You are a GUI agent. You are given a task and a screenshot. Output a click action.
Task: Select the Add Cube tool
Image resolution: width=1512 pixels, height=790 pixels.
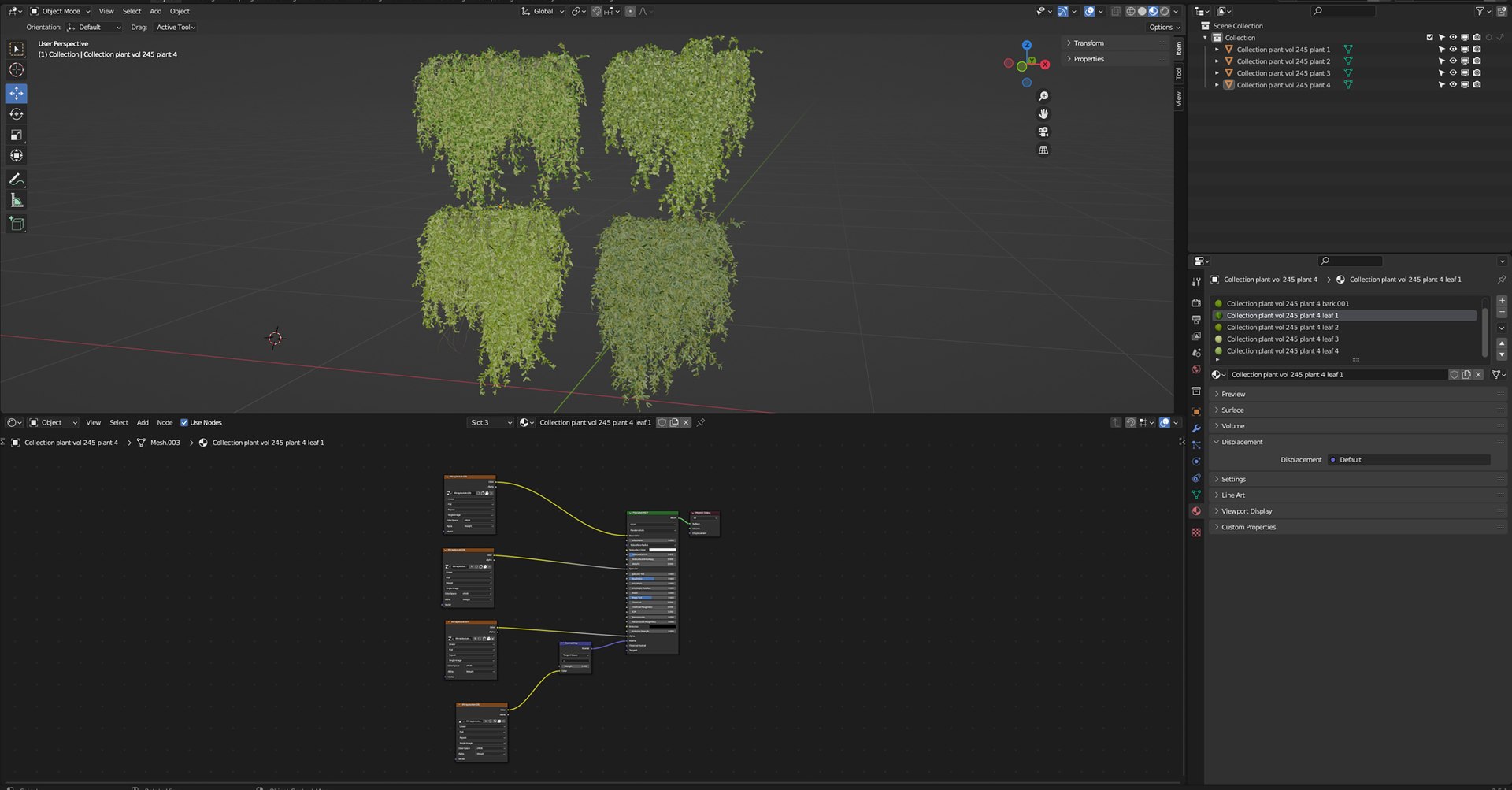pos(17,224)
